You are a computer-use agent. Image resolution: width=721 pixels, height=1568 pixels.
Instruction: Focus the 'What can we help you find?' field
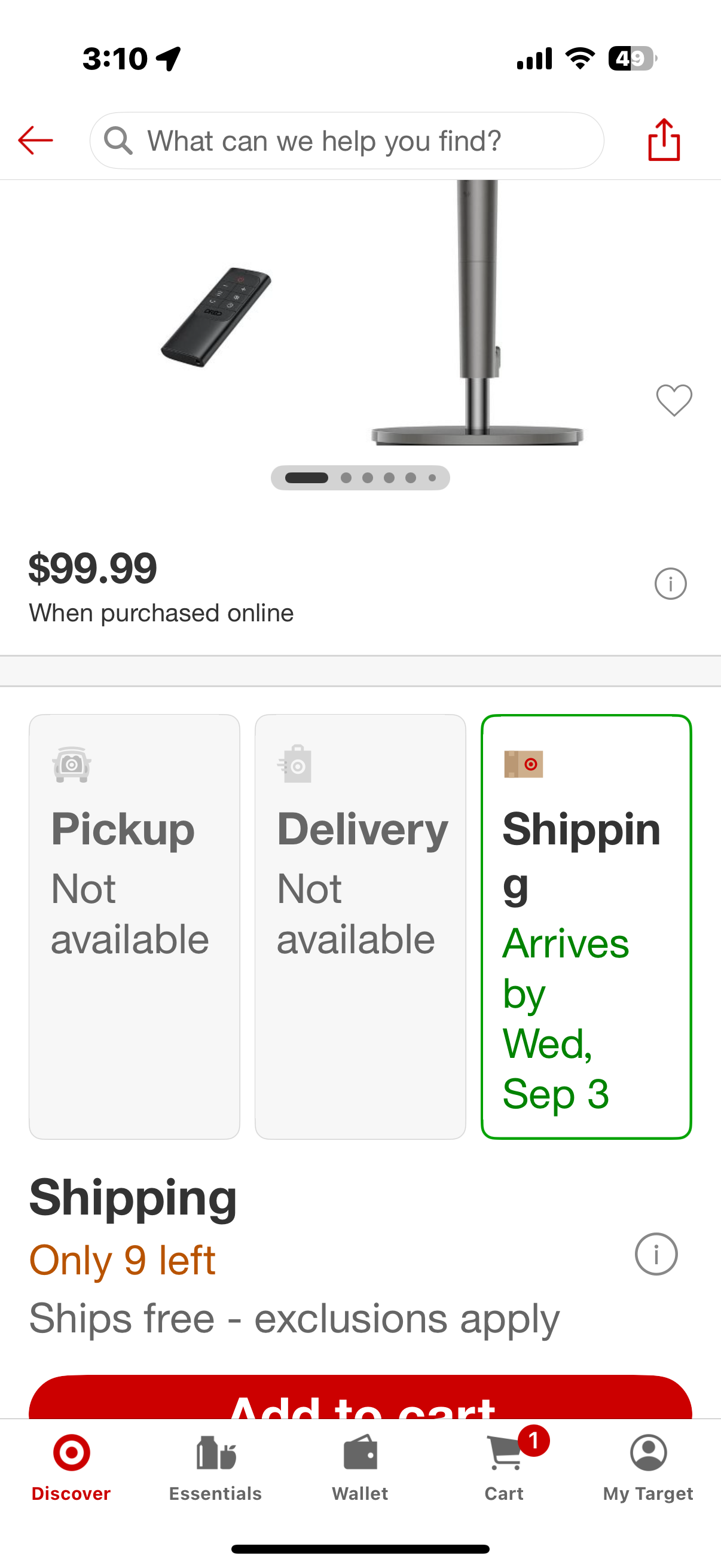click(347, 141)
